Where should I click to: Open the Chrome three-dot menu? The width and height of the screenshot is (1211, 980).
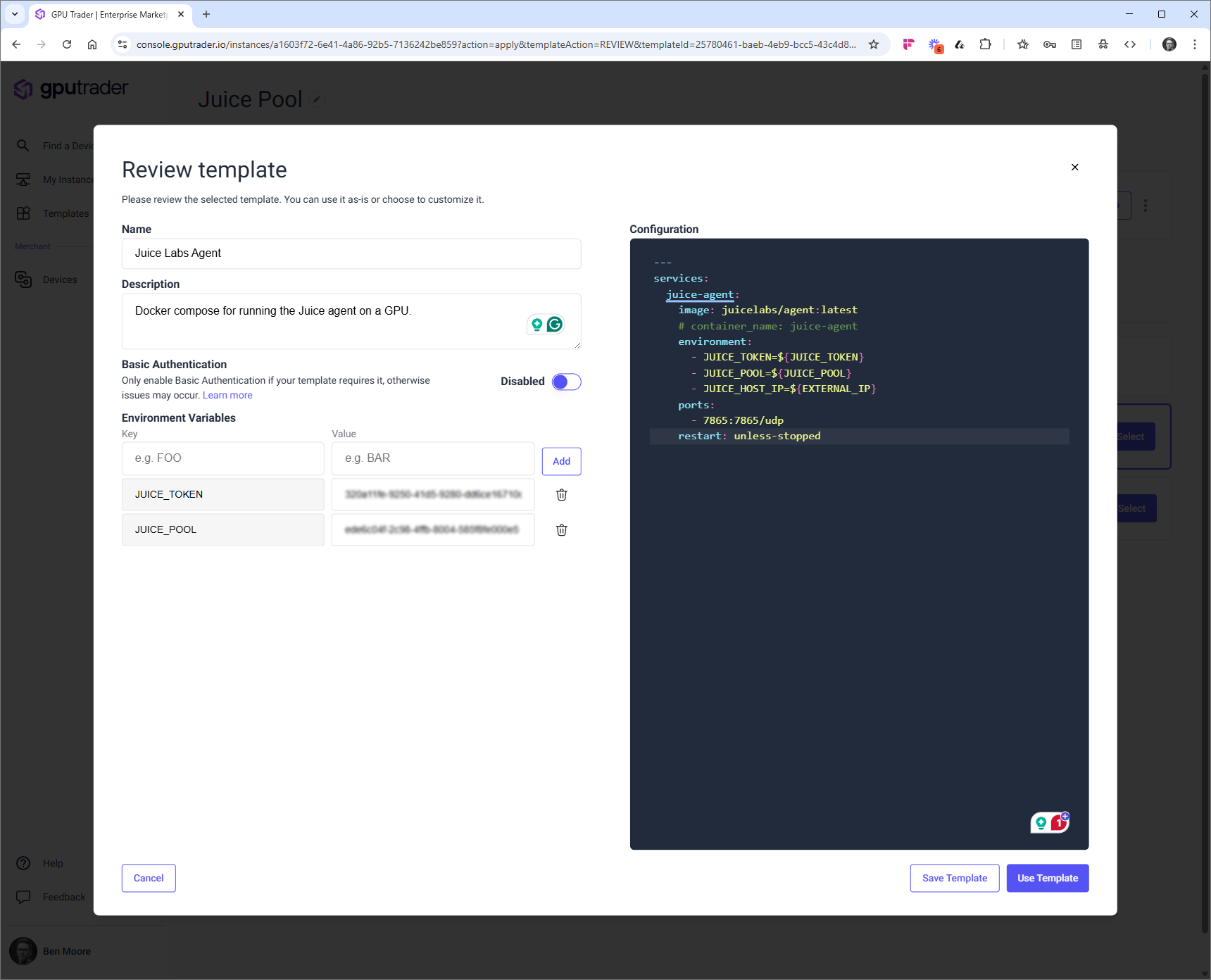tap(1195, 44)
